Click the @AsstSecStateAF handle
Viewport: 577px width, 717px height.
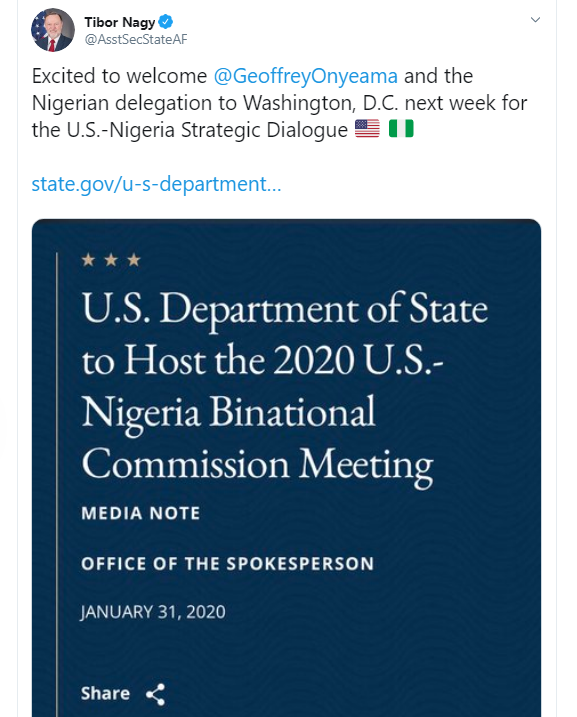coord(136,39)
